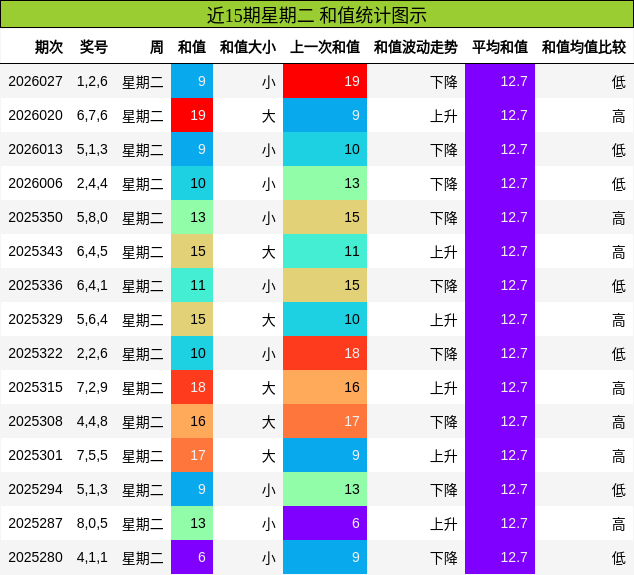634x575 pixels.
Task: Select period number 2025280
Action: pos(36,557)
